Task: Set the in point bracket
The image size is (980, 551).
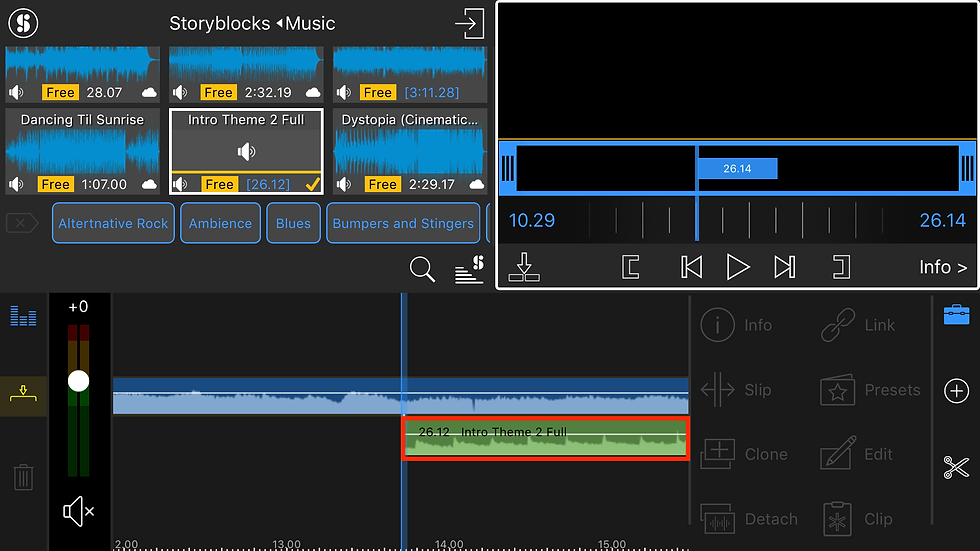Action: tap(630, 267)
